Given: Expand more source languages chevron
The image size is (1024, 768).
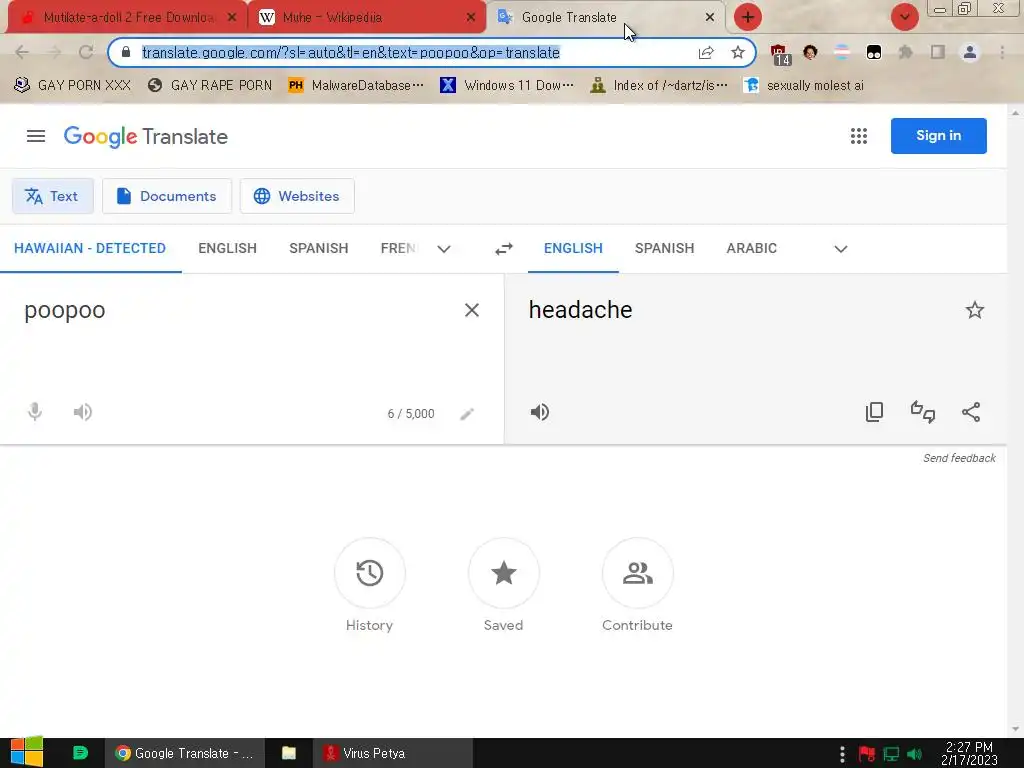Looking at the screenshot, I should 443,249.
